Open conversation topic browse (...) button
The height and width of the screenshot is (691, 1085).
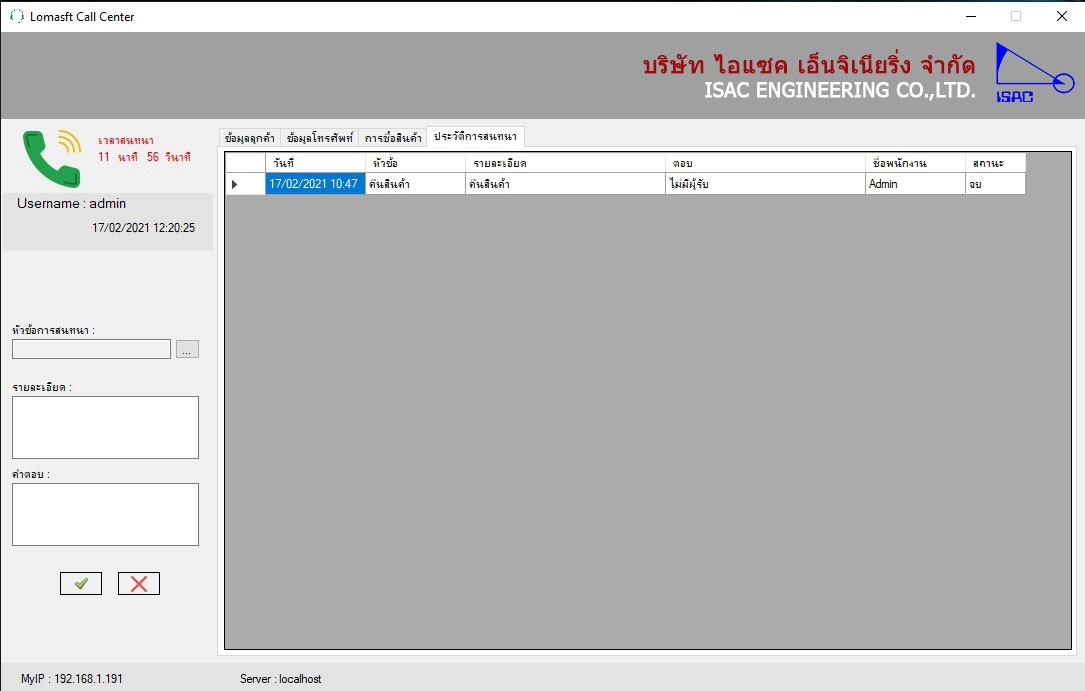point(188,349)
